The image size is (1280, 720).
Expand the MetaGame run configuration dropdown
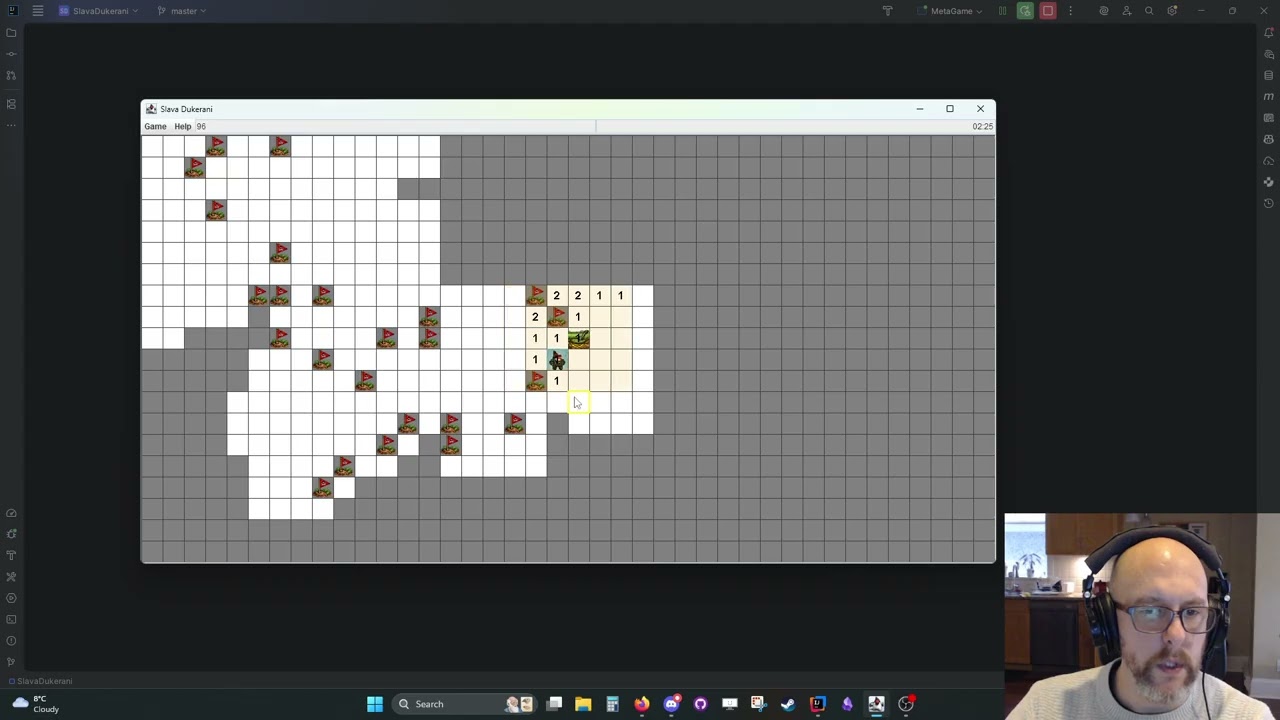coord(950,11)
